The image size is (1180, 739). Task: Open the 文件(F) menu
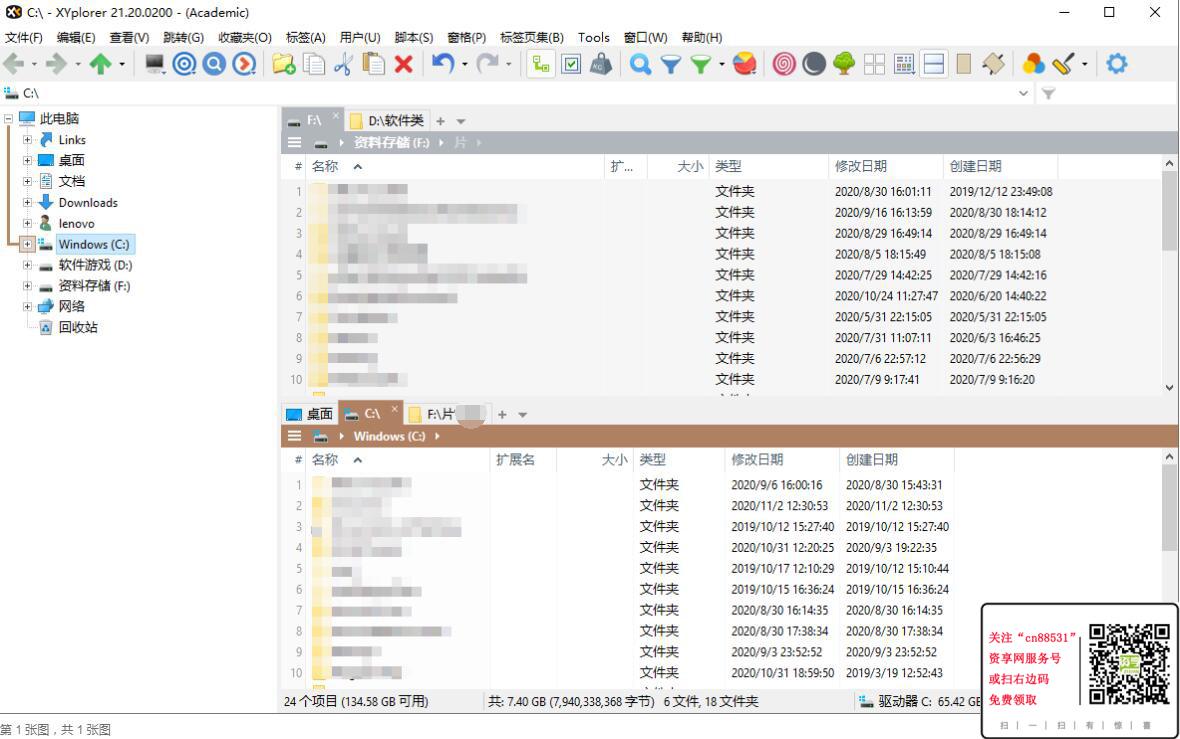tap(23, 37)
